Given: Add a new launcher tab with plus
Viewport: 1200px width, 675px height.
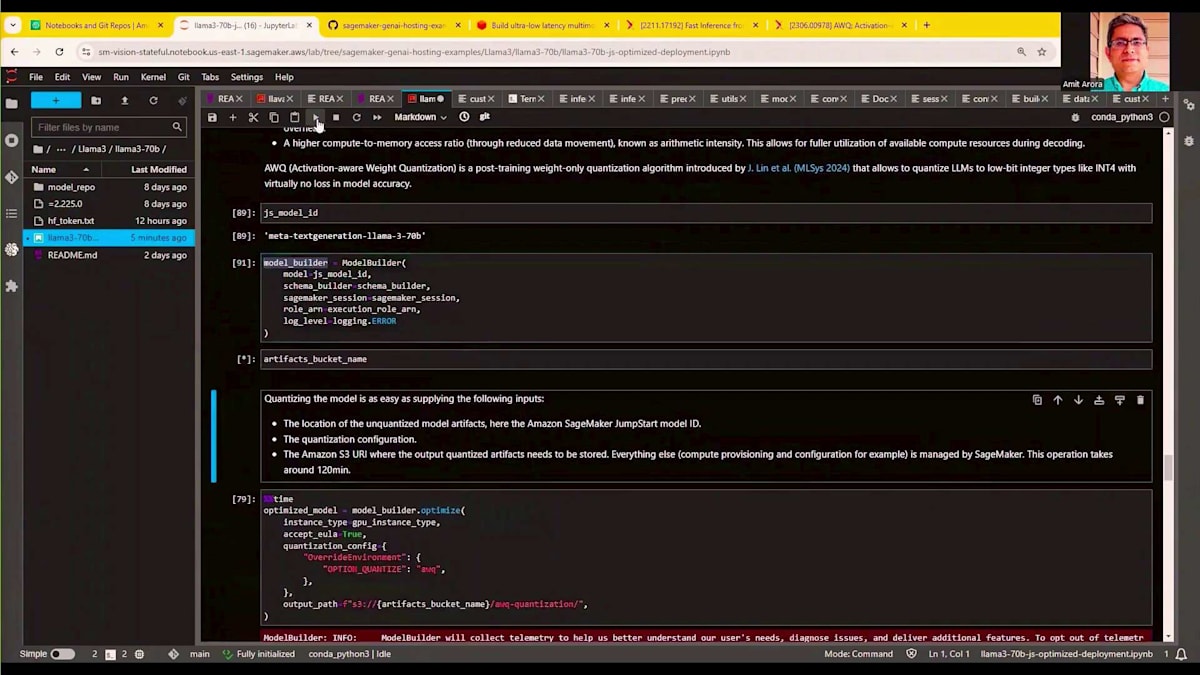Looking at the screenshot, I should pyautogui.click(x=1165, y=99).
